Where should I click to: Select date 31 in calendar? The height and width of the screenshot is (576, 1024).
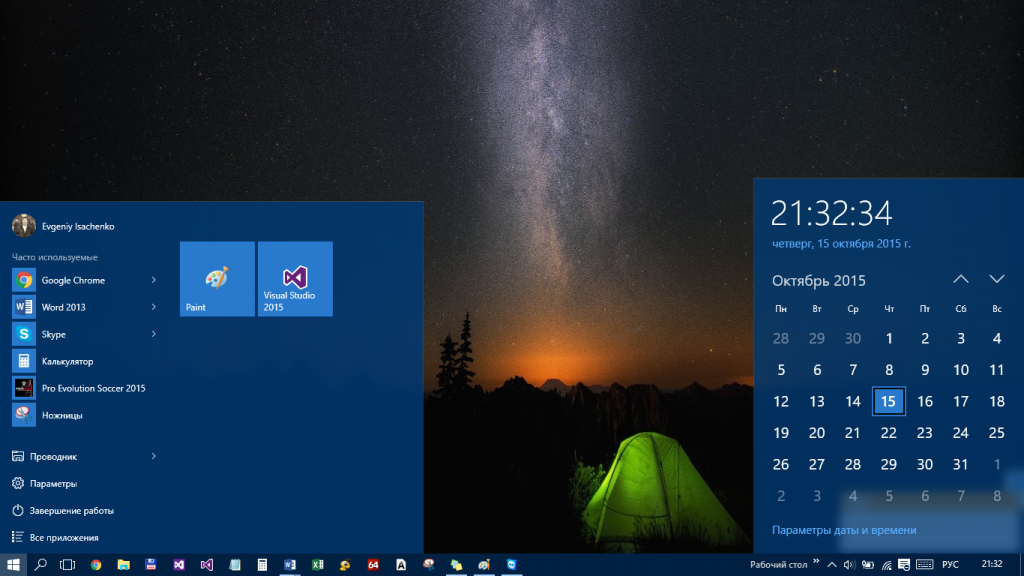click(961, 464)
